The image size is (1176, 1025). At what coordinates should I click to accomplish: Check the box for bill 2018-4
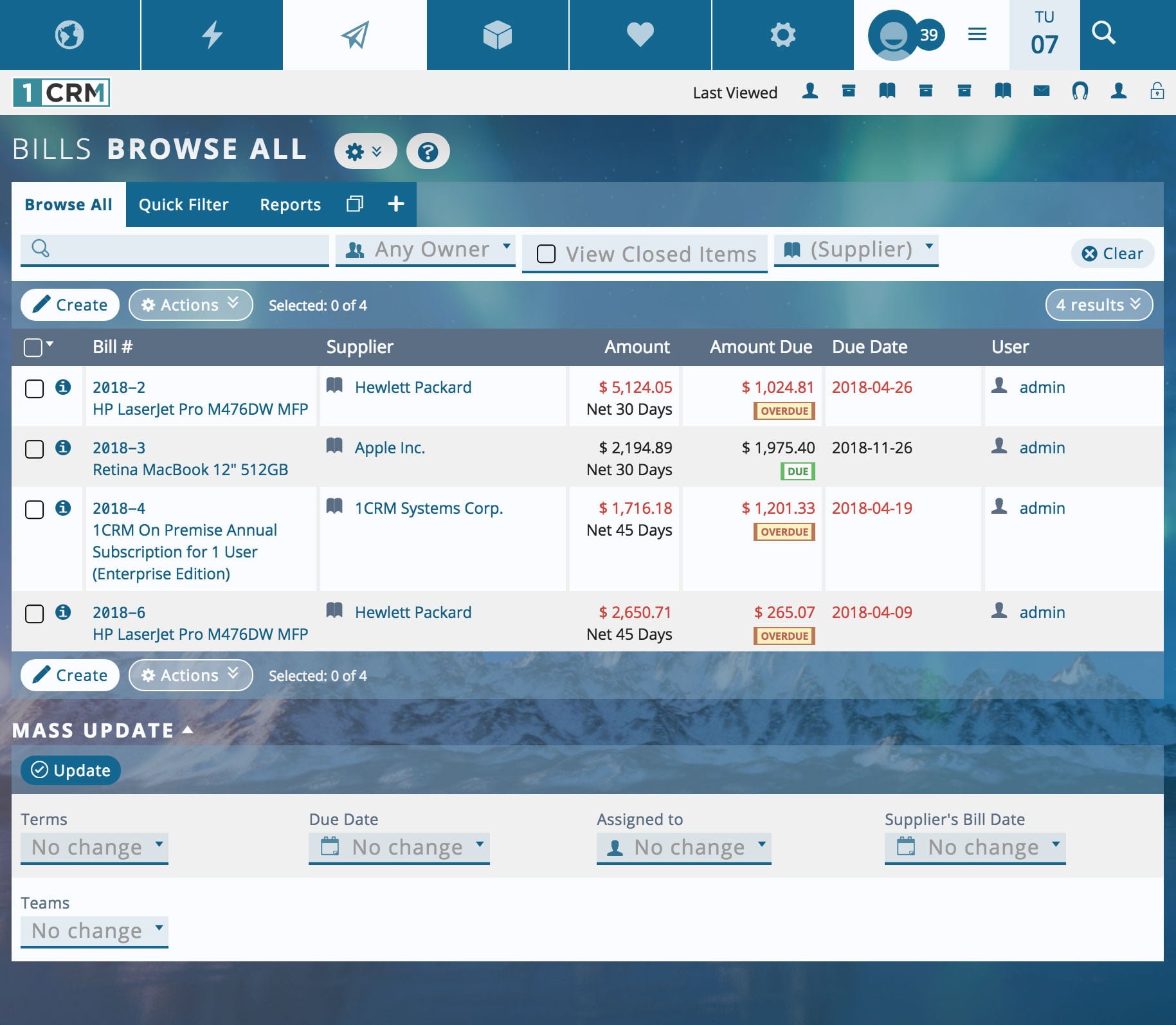pos(34,510)
